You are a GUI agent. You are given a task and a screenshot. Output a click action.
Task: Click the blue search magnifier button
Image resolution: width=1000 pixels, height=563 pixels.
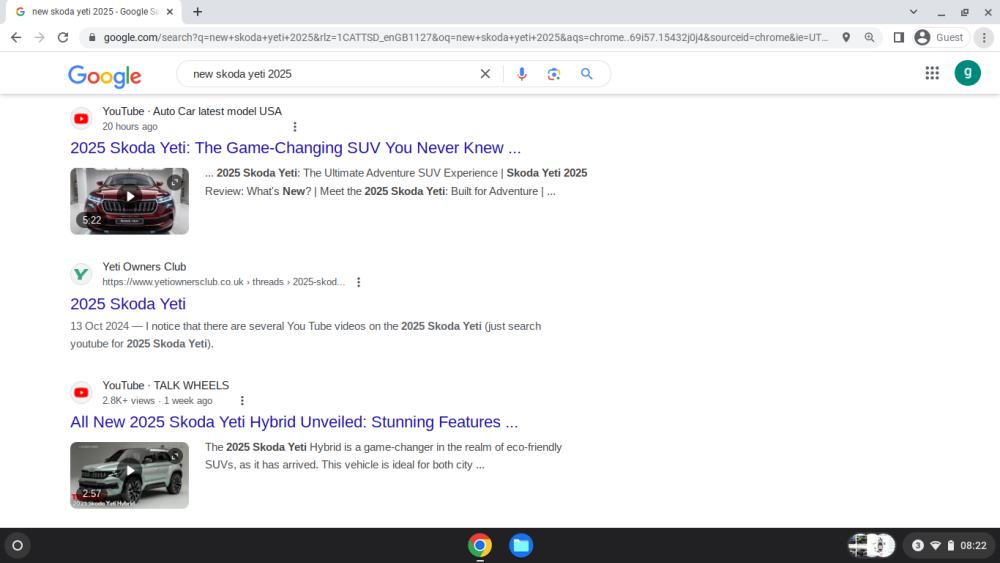coord(587,74)
